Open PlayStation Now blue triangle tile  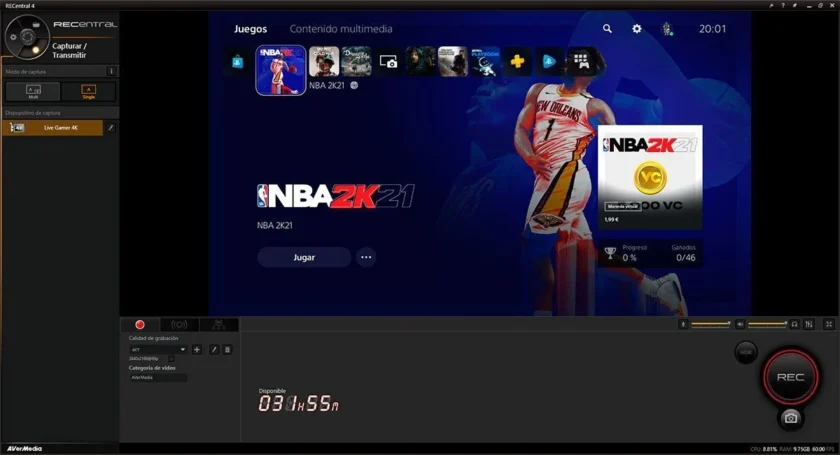pyautogui.click(x=549, y=61)
